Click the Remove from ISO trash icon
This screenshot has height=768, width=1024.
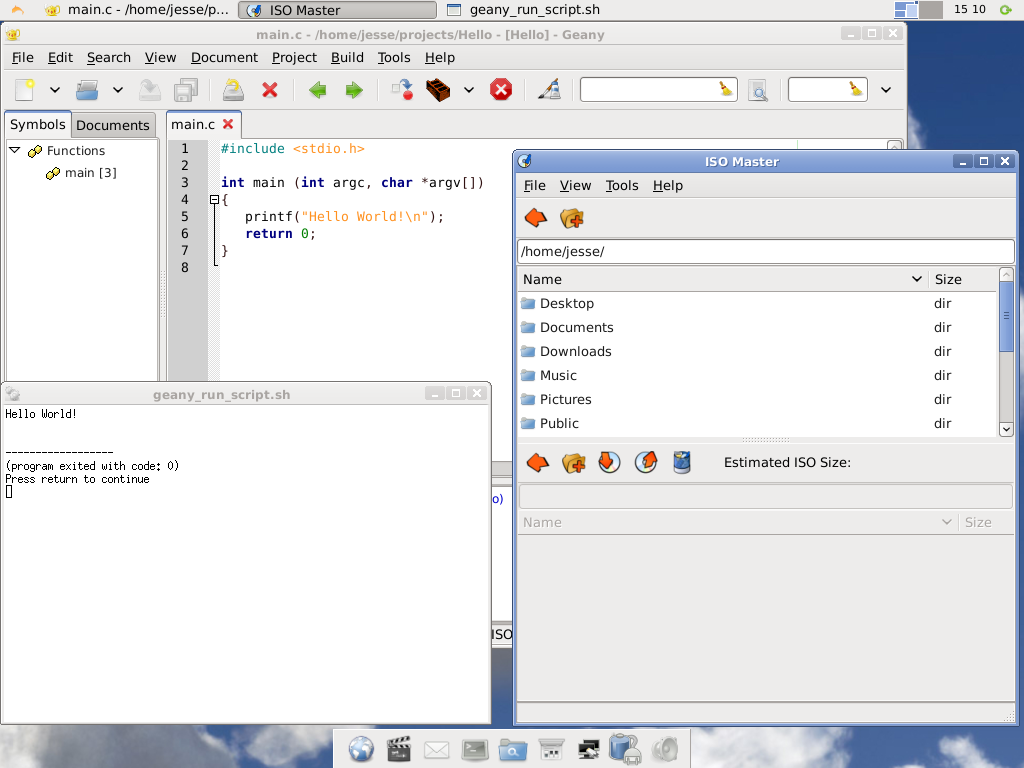pos(682,463)
